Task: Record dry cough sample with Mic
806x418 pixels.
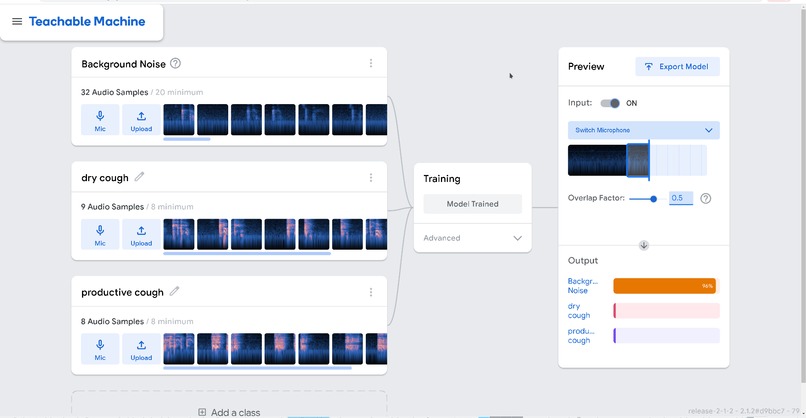Action: coord(100,234)
